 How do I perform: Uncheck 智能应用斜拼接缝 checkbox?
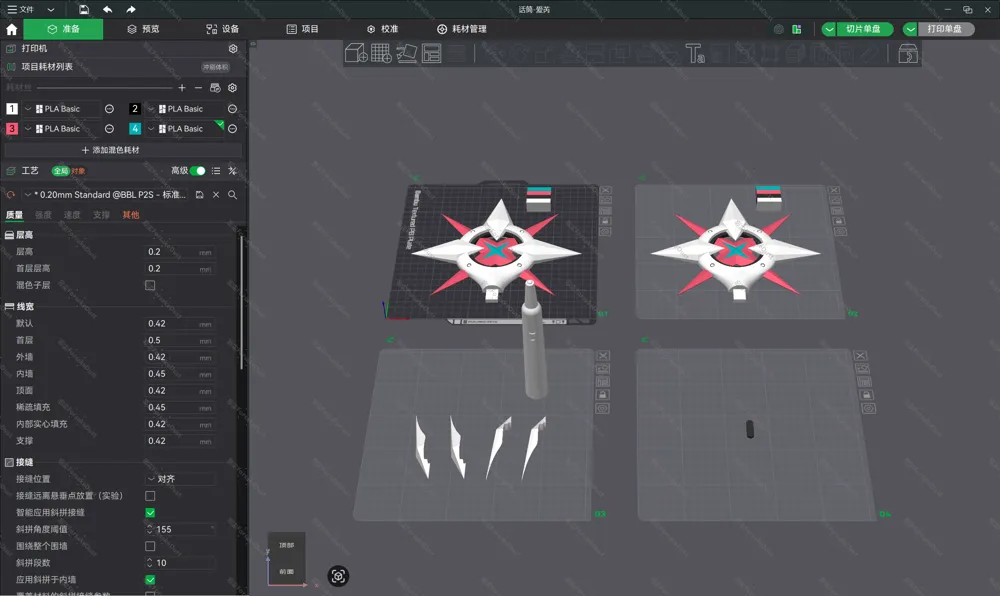pos(150,512)
